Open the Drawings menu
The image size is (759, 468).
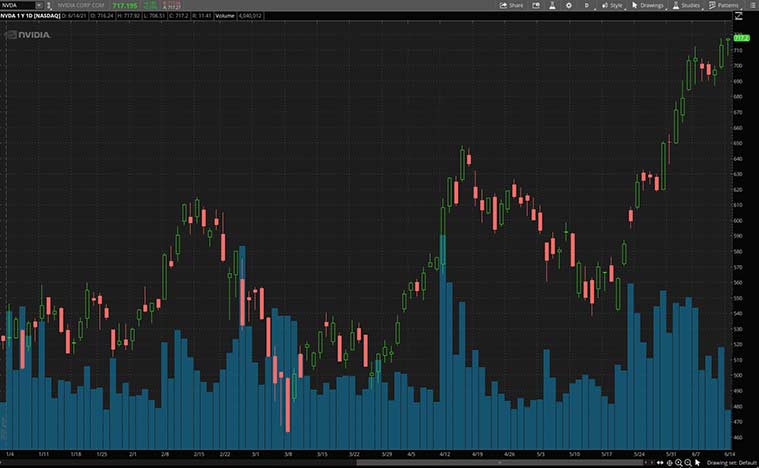tap(647, 5)
